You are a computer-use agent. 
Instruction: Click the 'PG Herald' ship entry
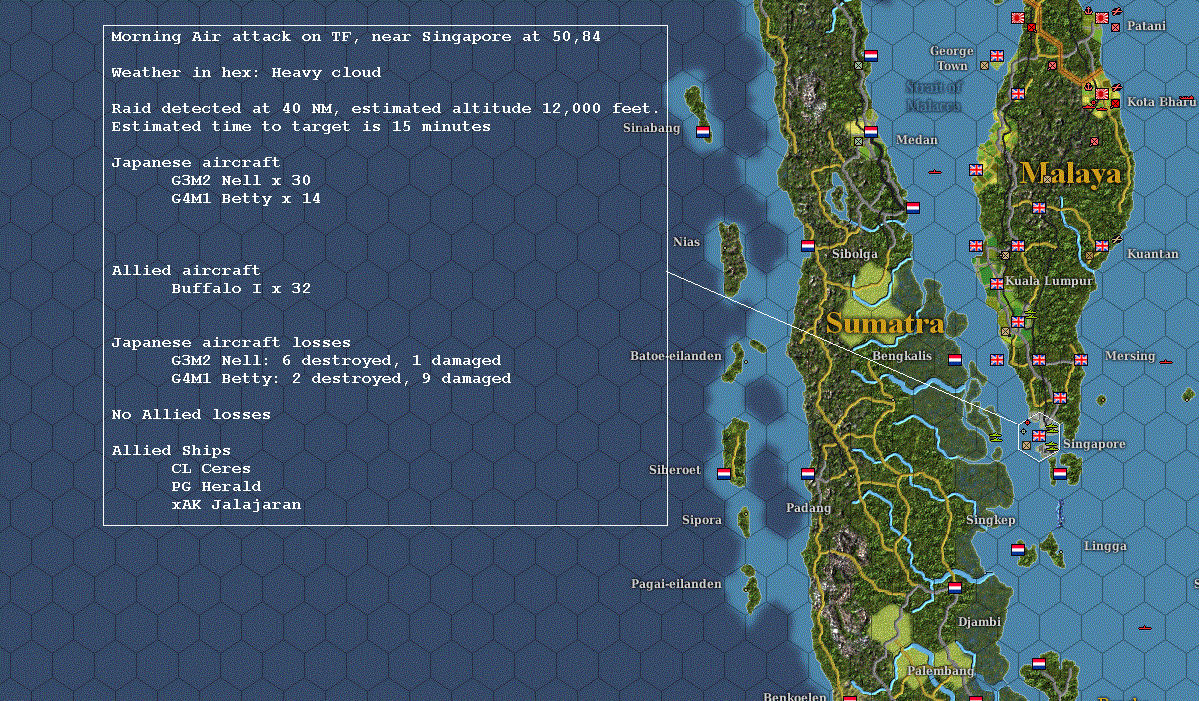[216, 486]
